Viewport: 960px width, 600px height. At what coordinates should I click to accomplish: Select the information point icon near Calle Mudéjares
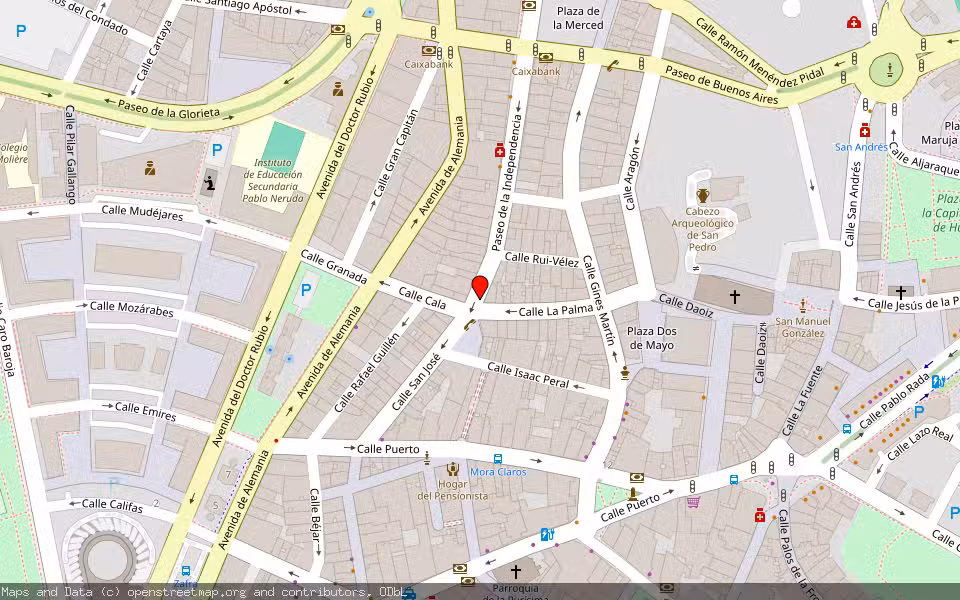[x=209, y=182]
